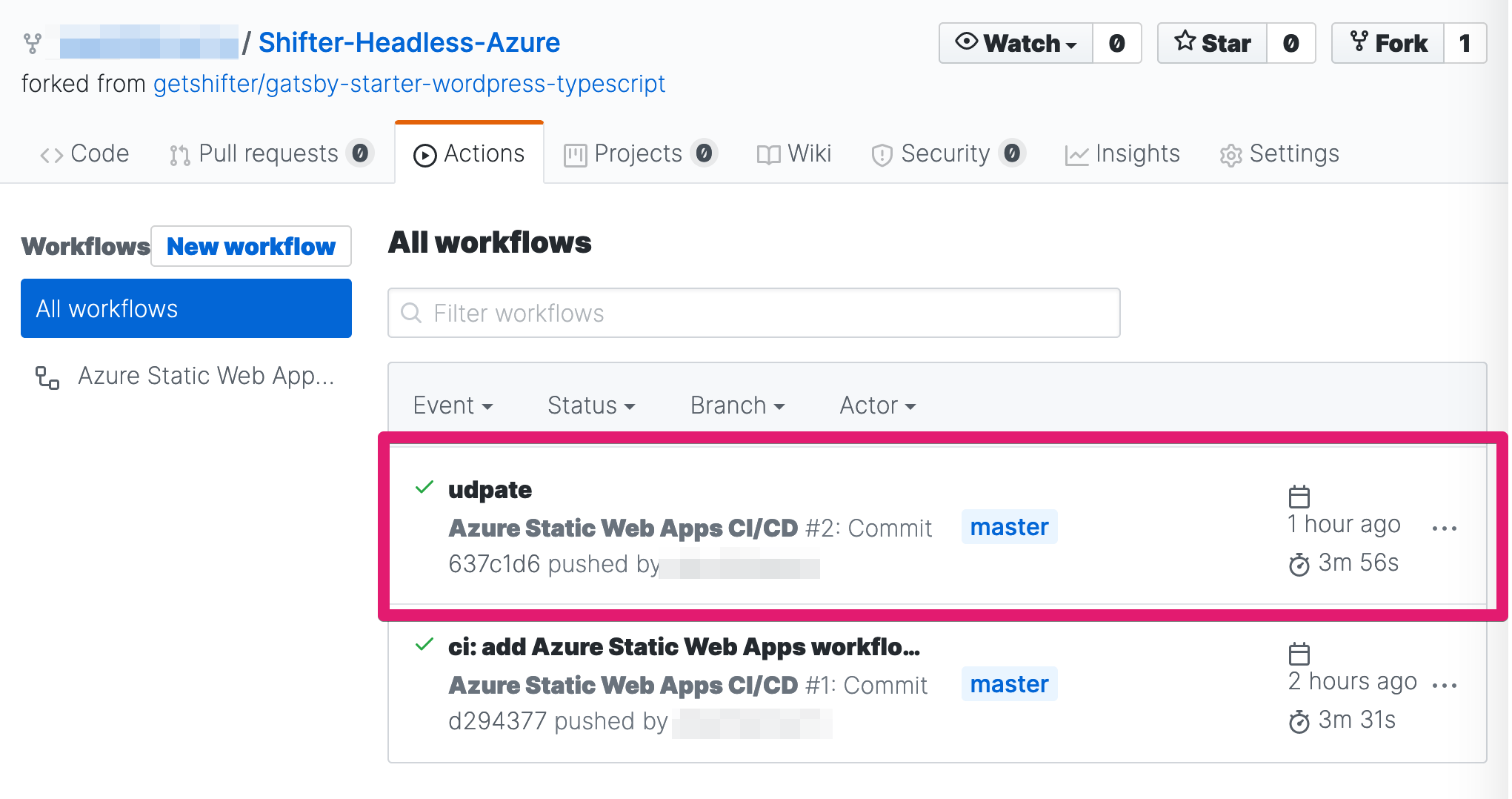1512x799 pixels.
Task: Star the repository
Action: [x=1213, y=43]
